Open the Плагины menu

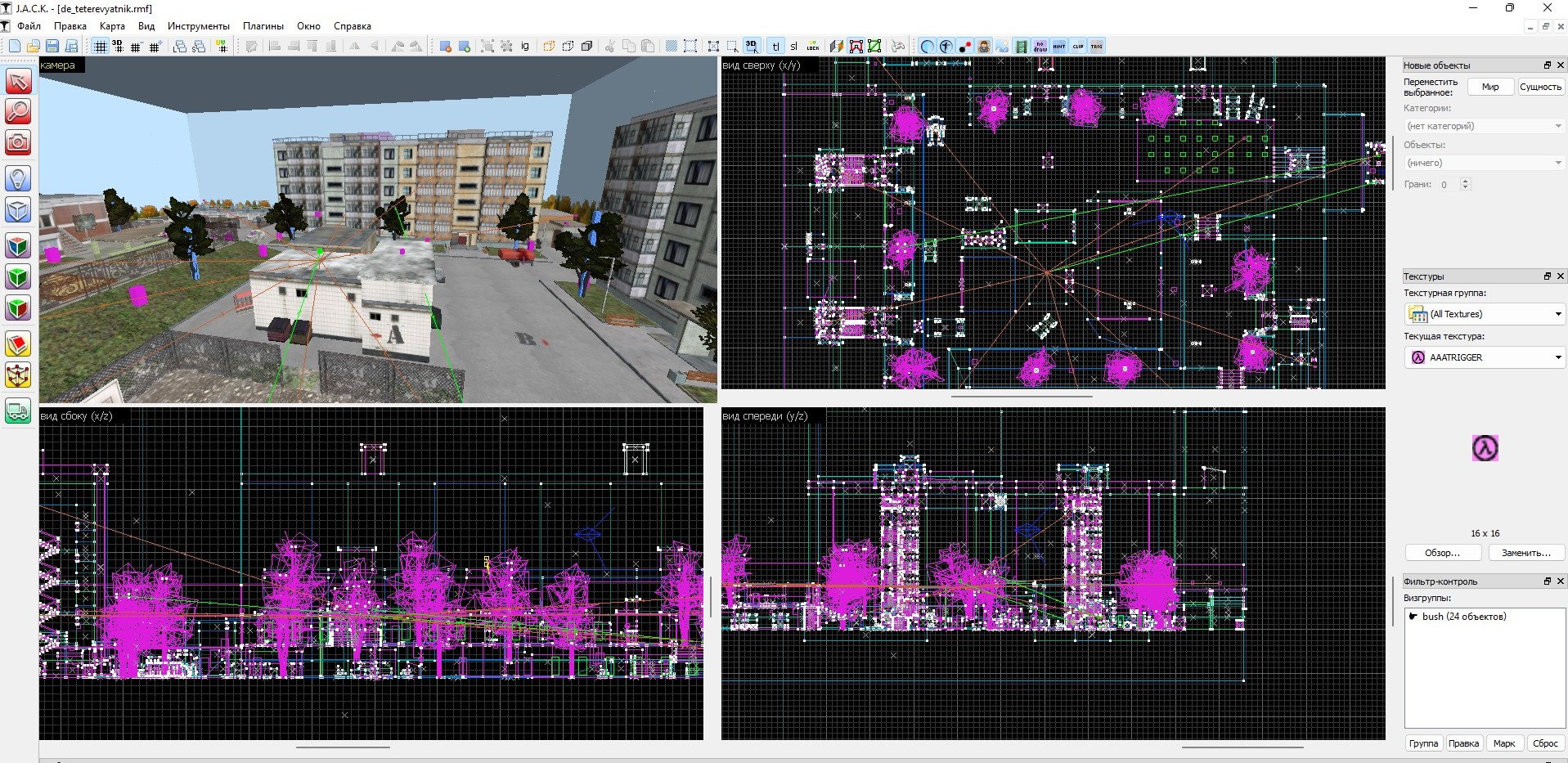[x=263, y=26]
